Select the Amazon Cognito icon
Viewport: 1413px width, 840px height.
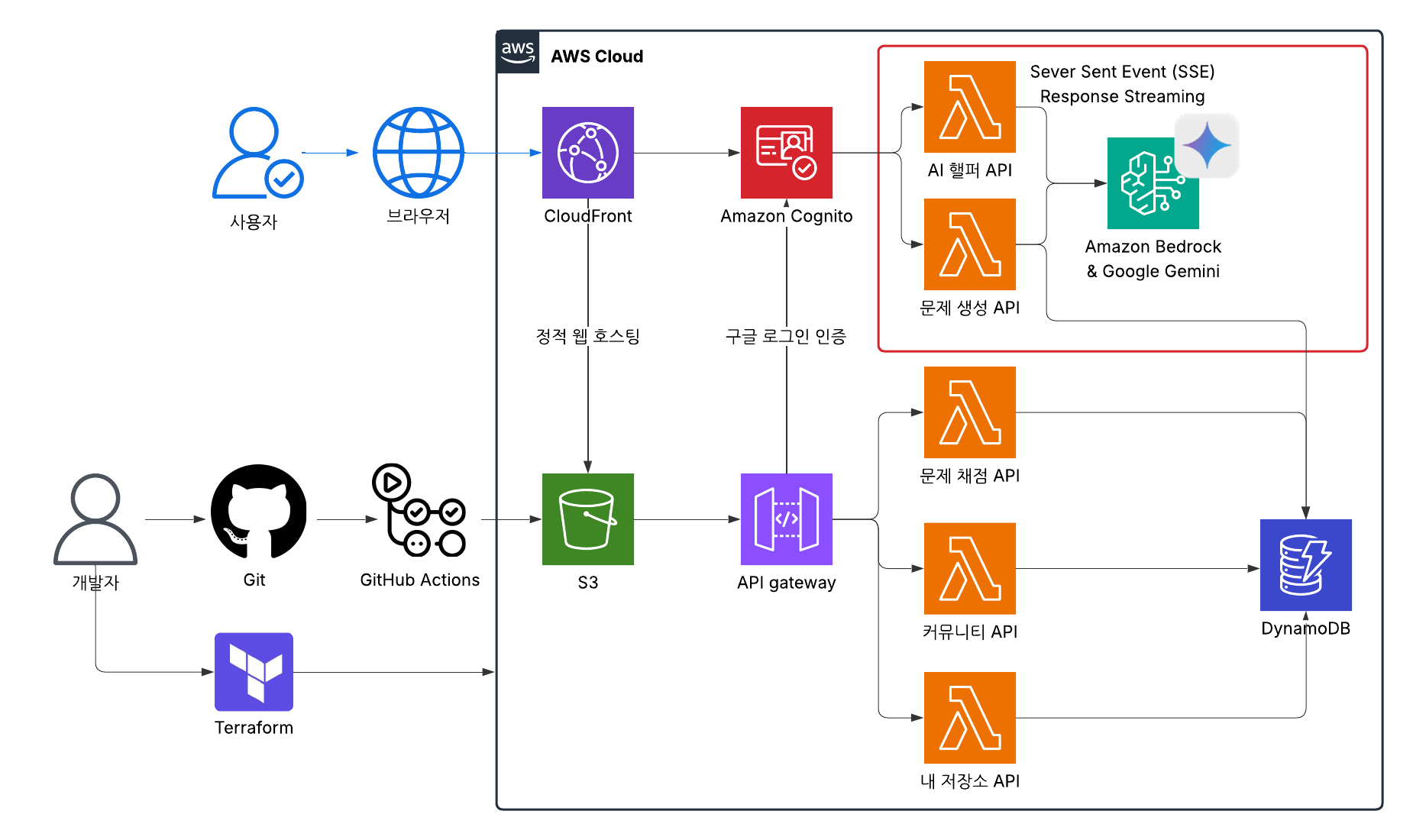787,153
